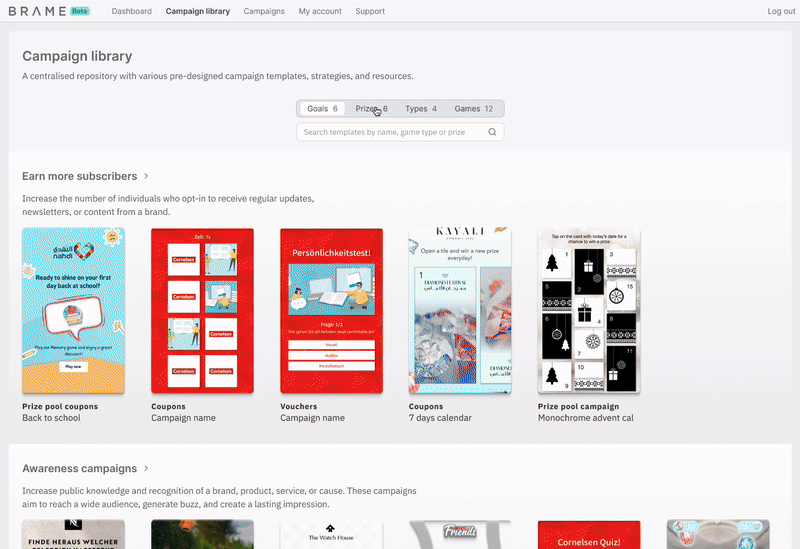Screen dimensions: 800x549
Task: Open the red memory Coupons template
Action: (203, 311)
